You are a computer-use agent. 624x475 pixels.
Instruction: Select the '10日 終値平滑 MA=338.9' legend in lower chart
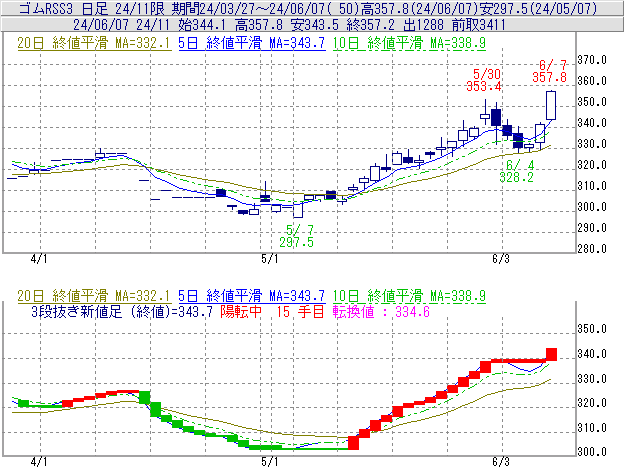(409, 296)
